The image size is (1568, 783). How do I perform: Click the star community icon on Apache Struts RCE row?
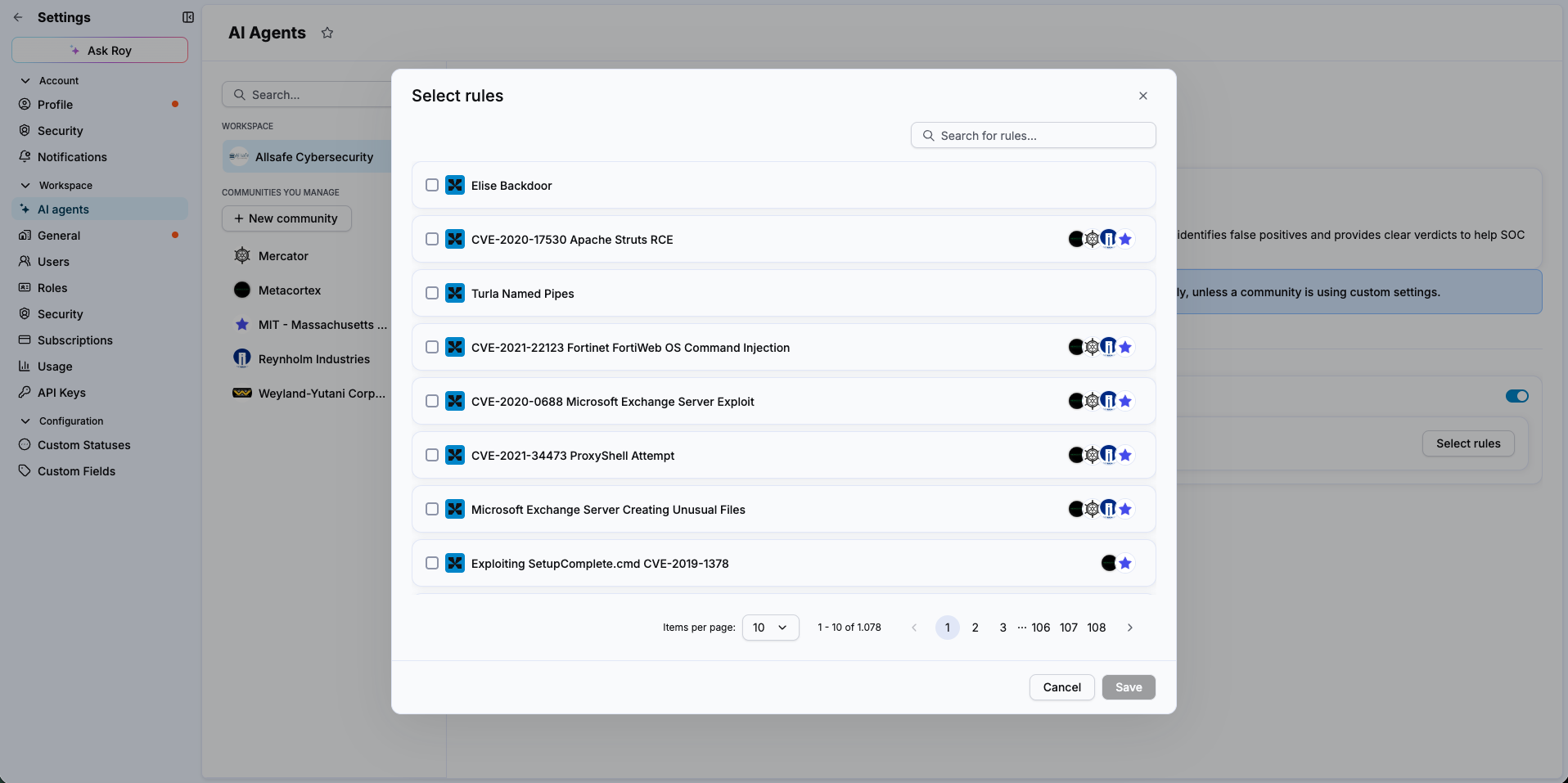tap(1125, 240)
